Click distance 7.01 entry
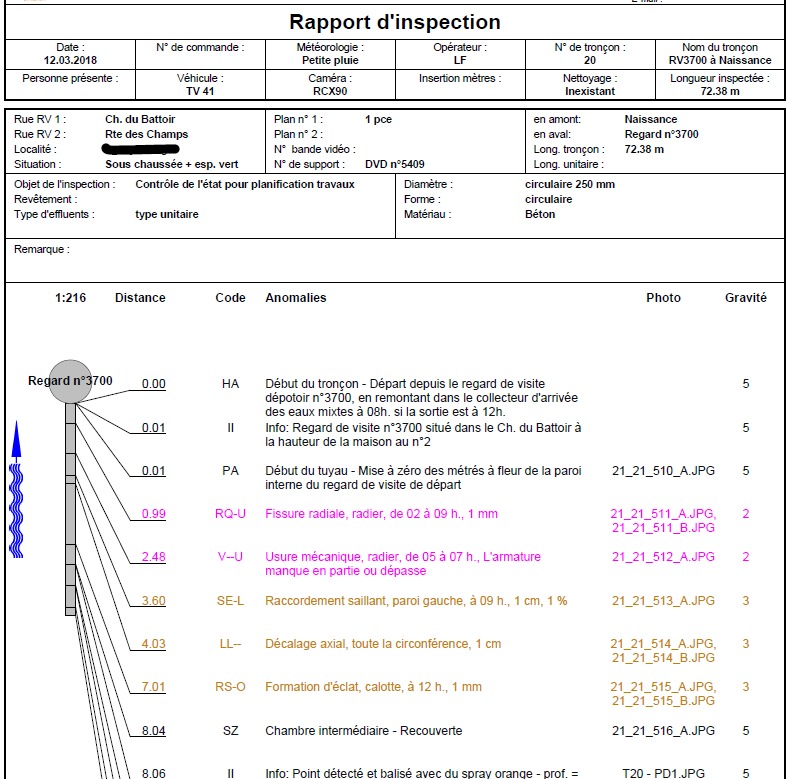Screen dimensions: 787x779 point(154,687)
